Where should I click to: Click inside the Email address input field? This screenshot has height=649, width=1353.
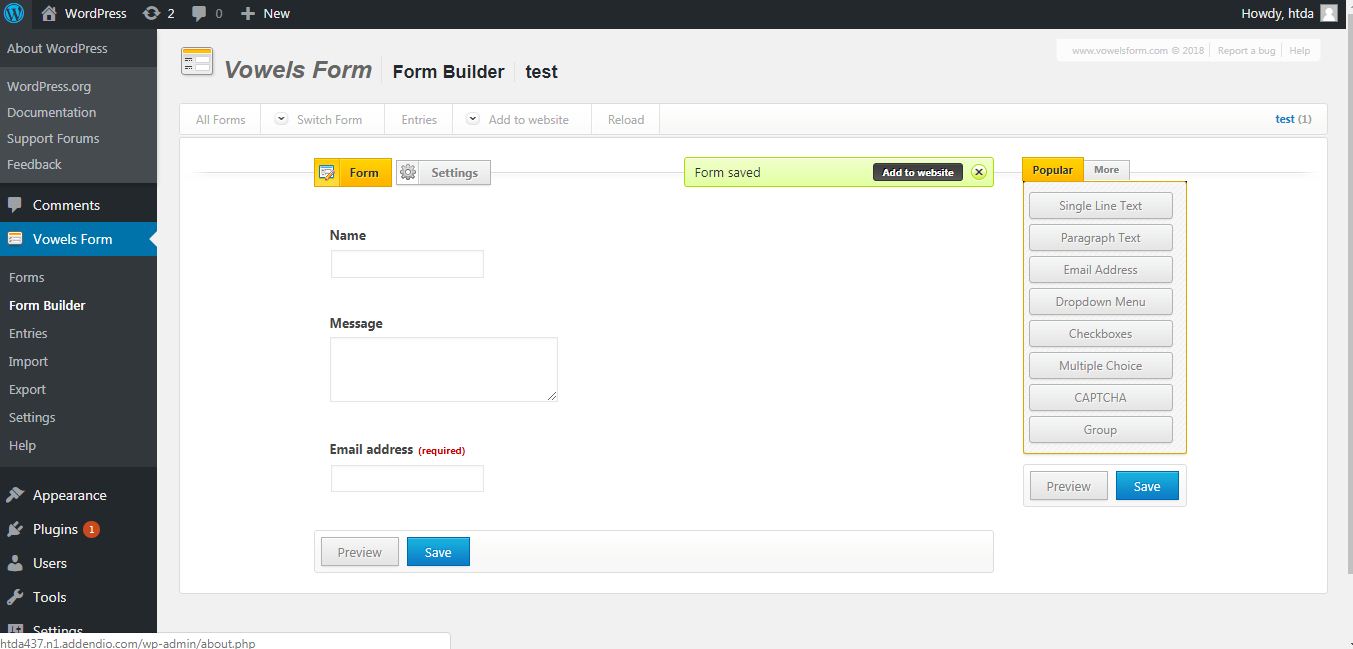click(407, 478)
